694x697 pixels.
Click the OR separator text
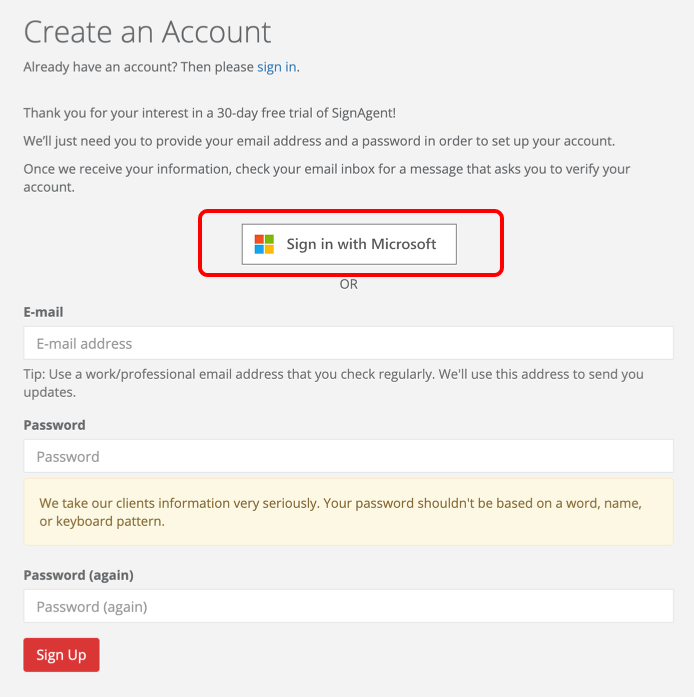click(x=349, y=284)
